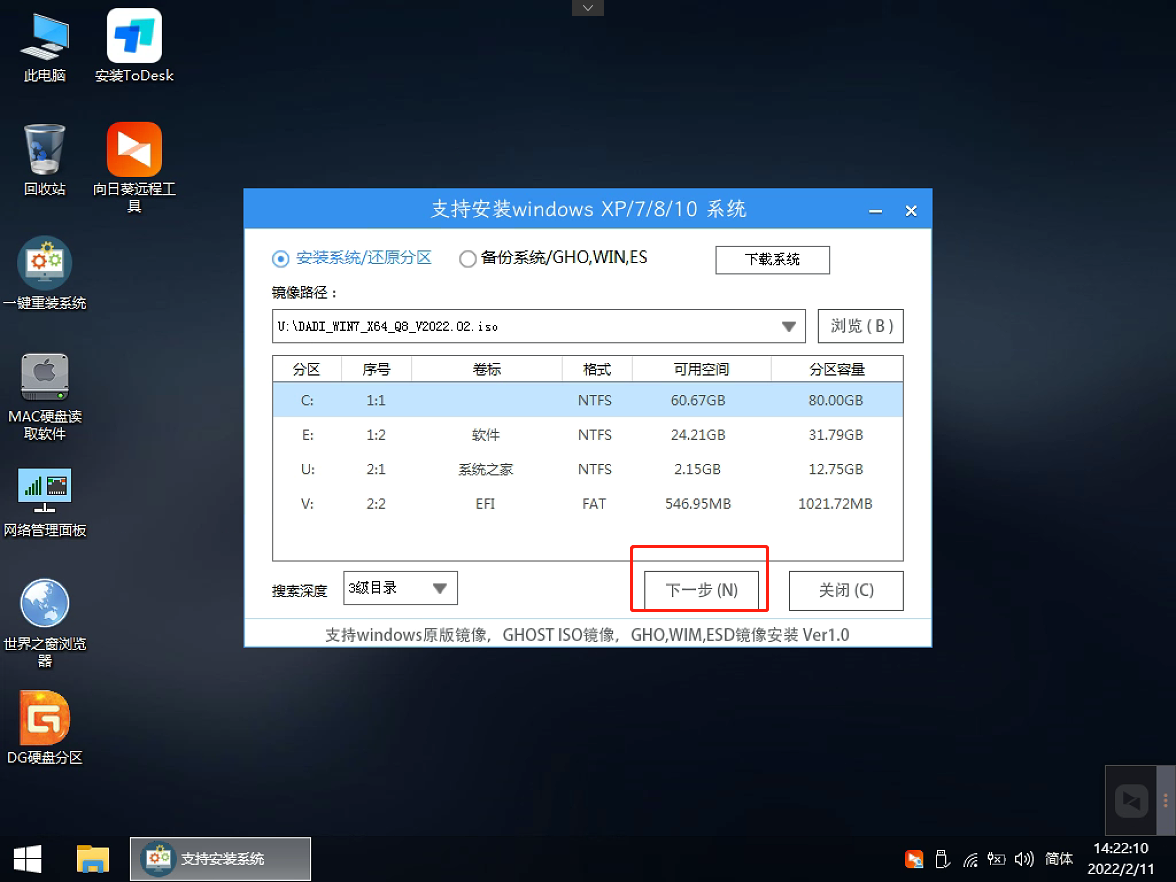Open 网络管理面板 desktop icon
Viewport: 1176px width, 882px height.
pyautogui.click(x=44, y=502)
